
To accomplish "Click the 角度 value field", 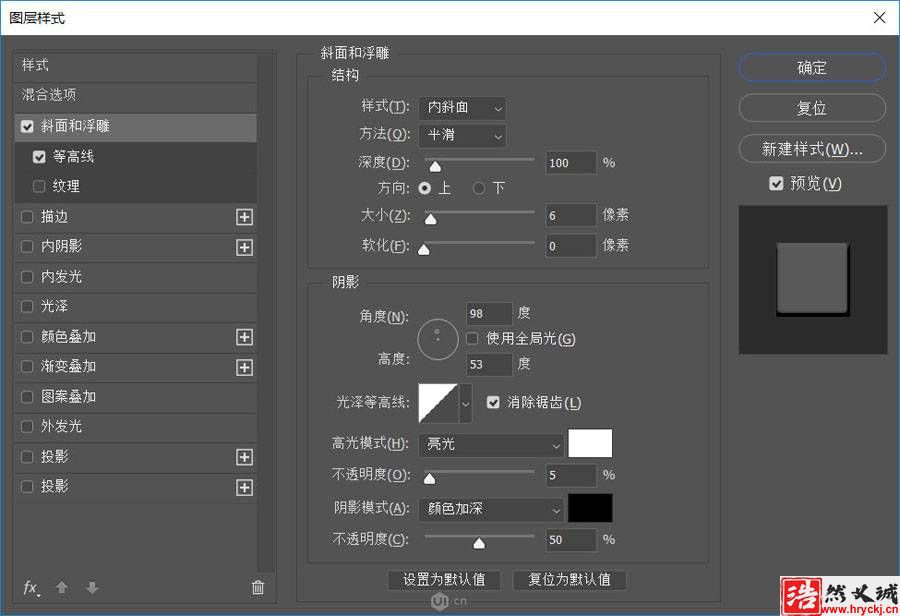I will 489,314.
